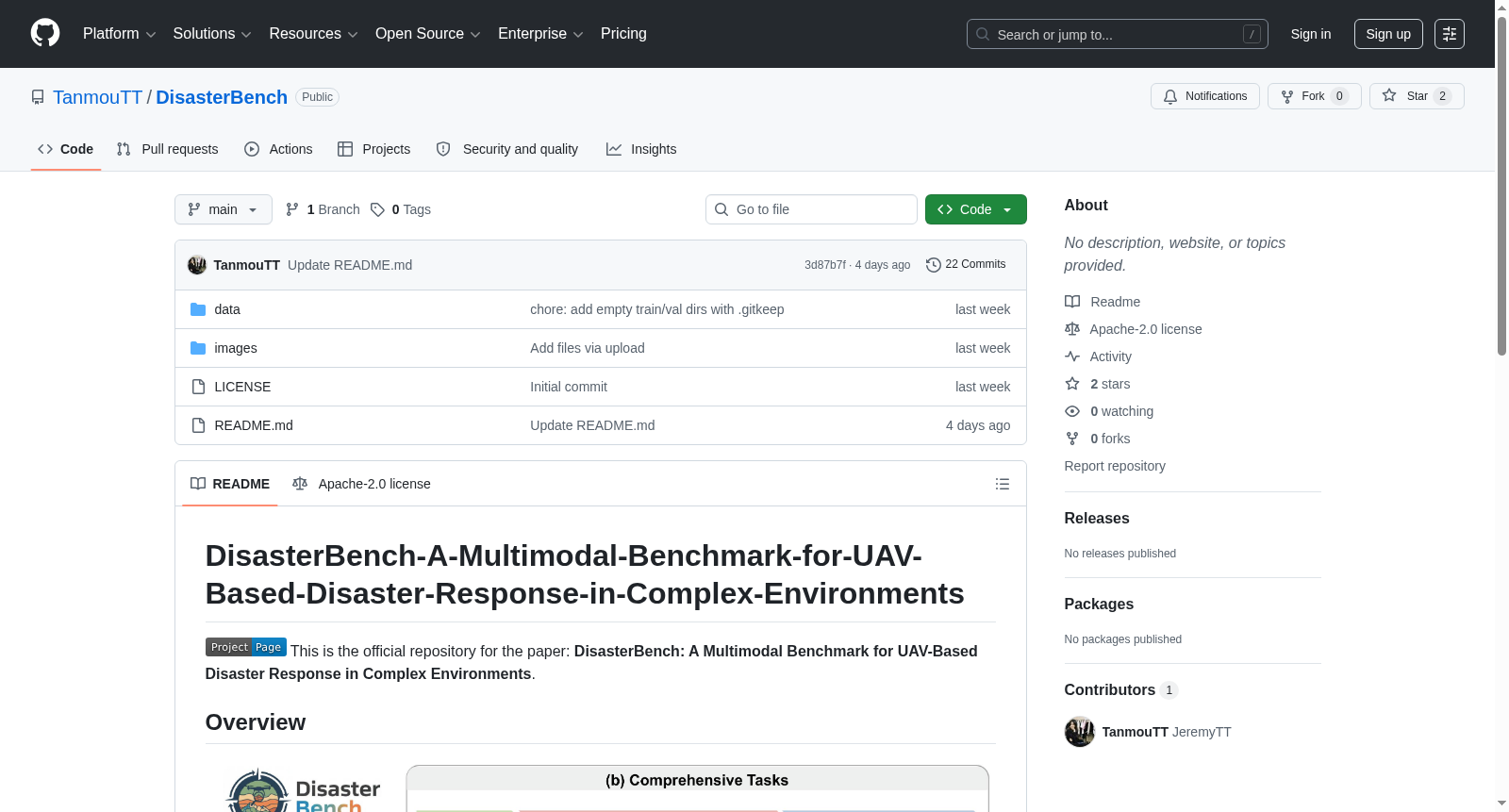Click the README.md file icon
Image resolution: width=1509 pixels, height=812 pixels.
(x=198, y=425)
